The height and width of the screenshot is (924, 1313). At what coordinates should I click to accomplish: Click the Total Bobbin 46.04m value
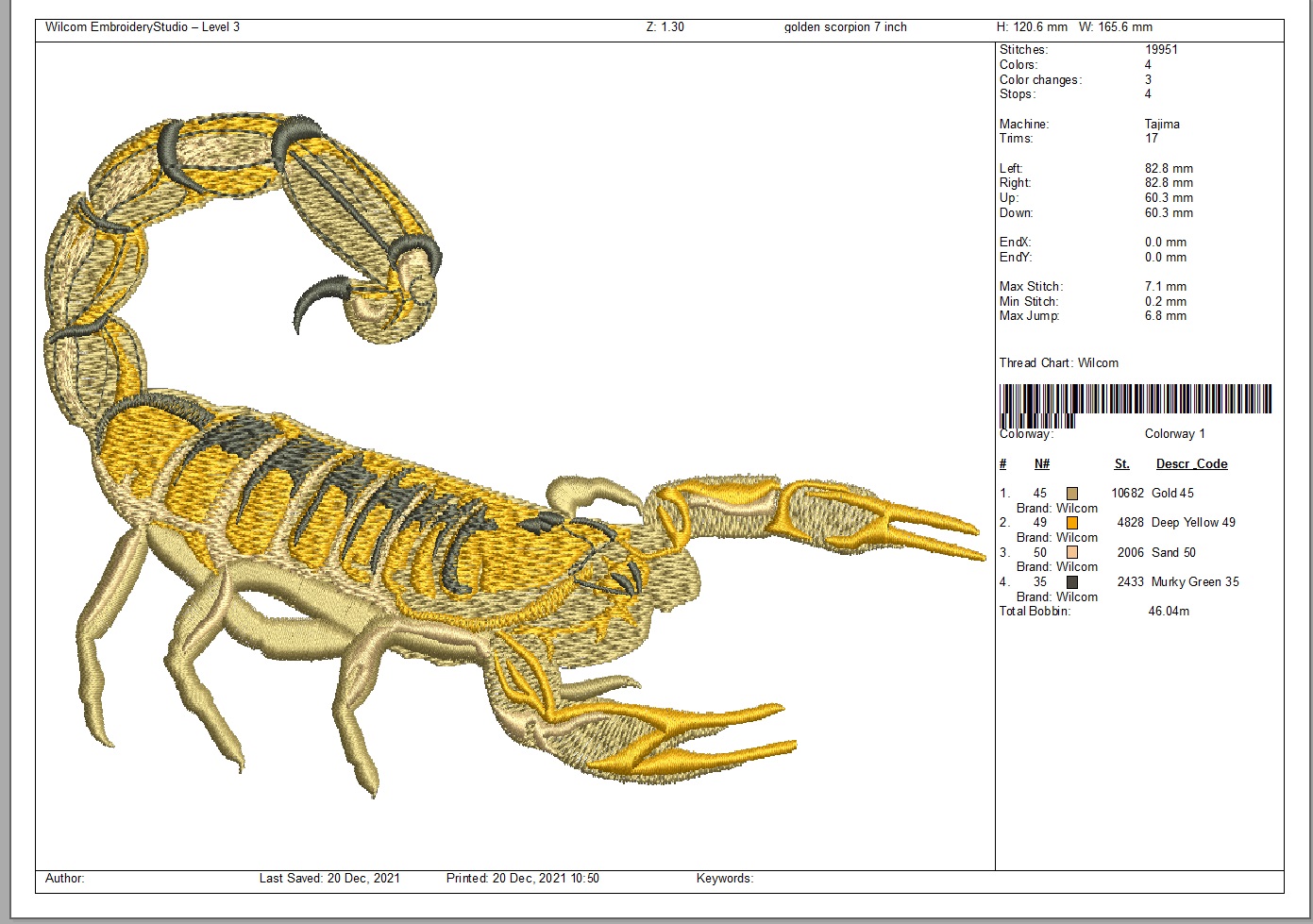(x=1169, y=612)
